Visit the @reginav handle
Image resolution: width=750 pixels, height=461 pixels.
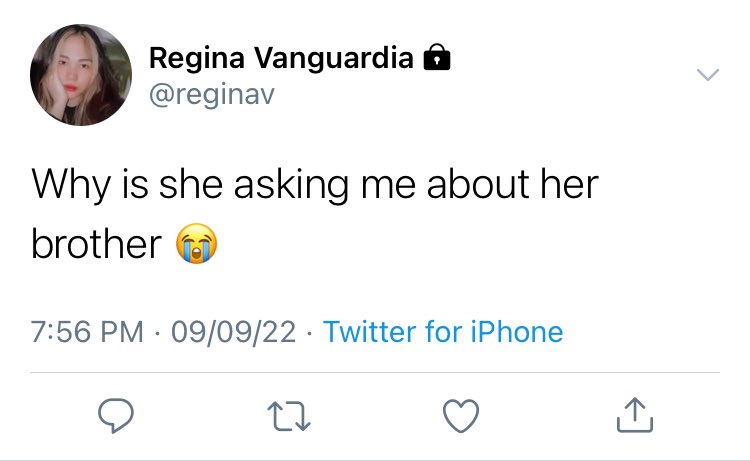(212, 95)
